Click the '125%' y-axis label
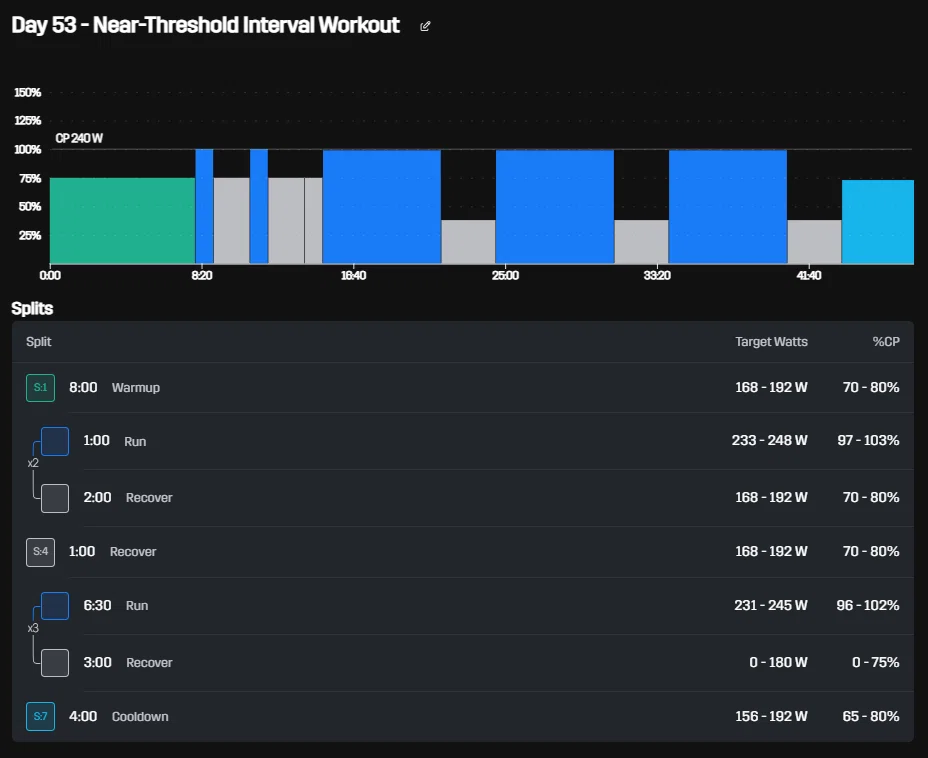Screen dimensions: 928x758 pyautogui.click(x=27, y=121)
